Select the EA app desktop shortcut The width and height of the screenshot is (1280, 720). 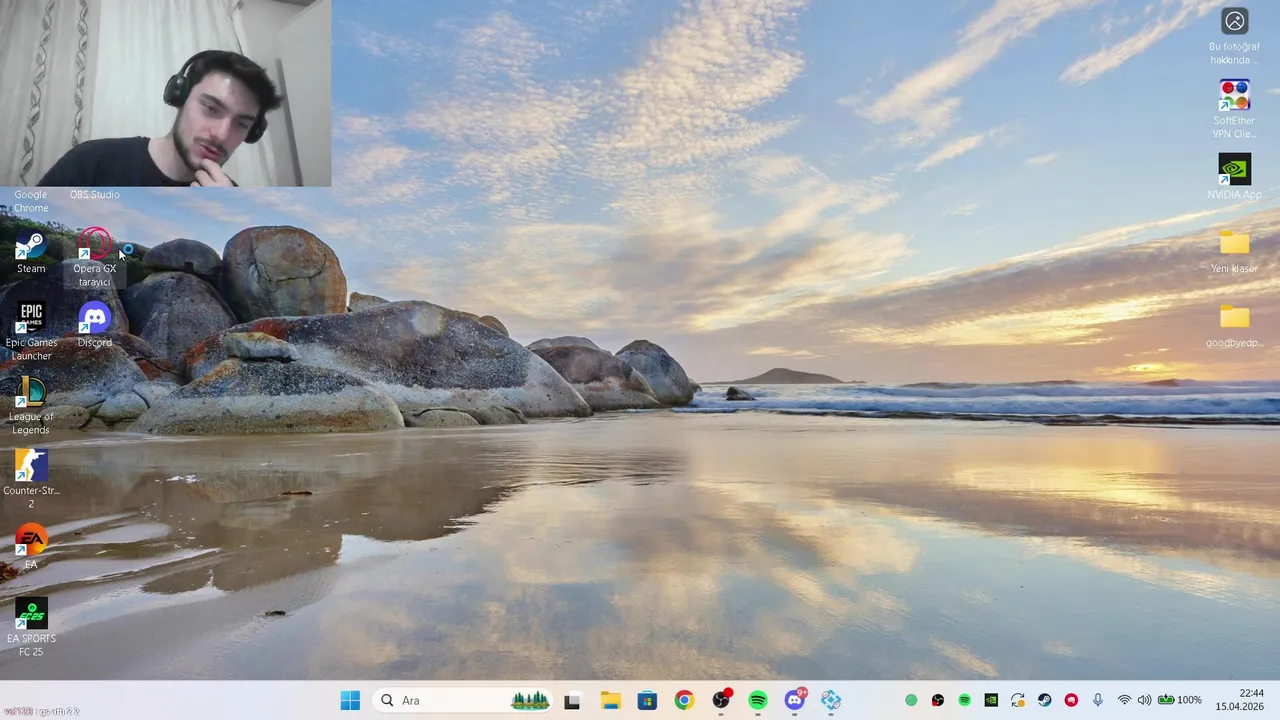tap(31, 547)
